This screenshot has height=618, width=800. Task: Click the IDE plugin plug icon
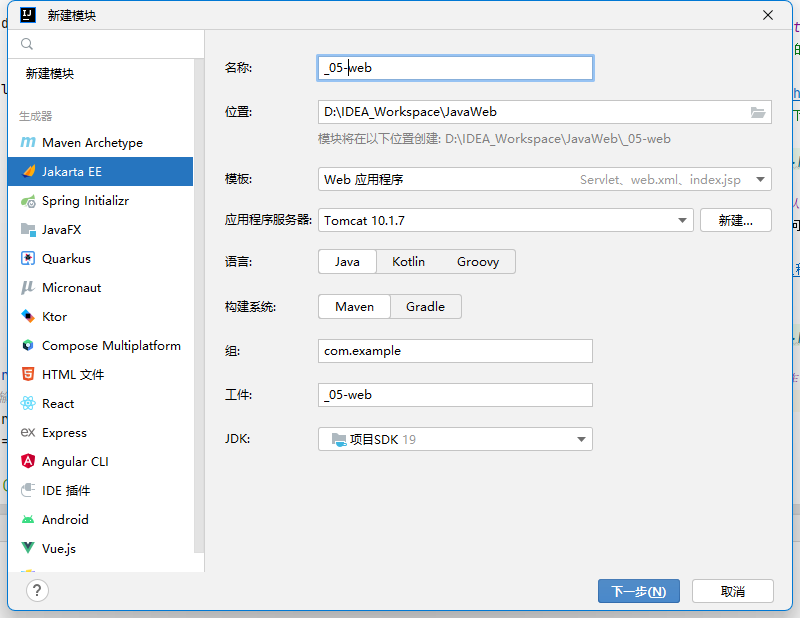[x=28, y=490]
